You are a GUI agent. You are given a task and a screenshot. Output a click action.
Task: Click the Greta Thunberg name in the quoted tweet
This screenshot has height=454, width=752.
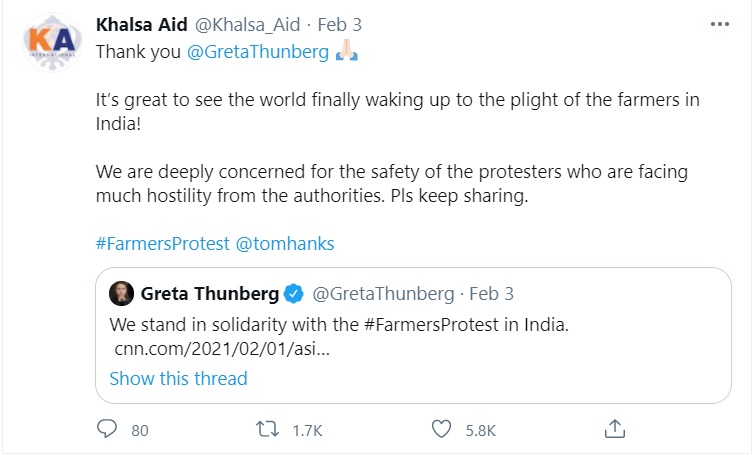pyautogui.click(x=208, y=293)
